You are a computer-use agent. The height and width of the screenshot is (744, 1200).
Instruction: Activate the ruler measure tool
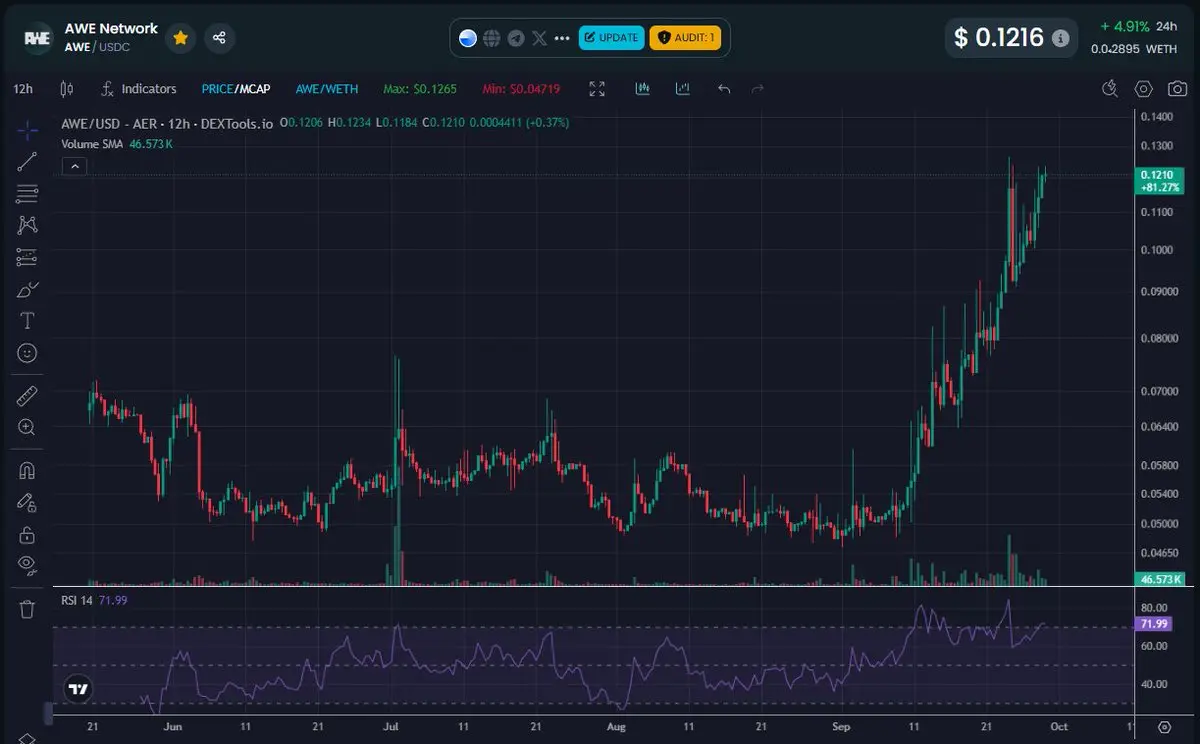tap(27, 395)
